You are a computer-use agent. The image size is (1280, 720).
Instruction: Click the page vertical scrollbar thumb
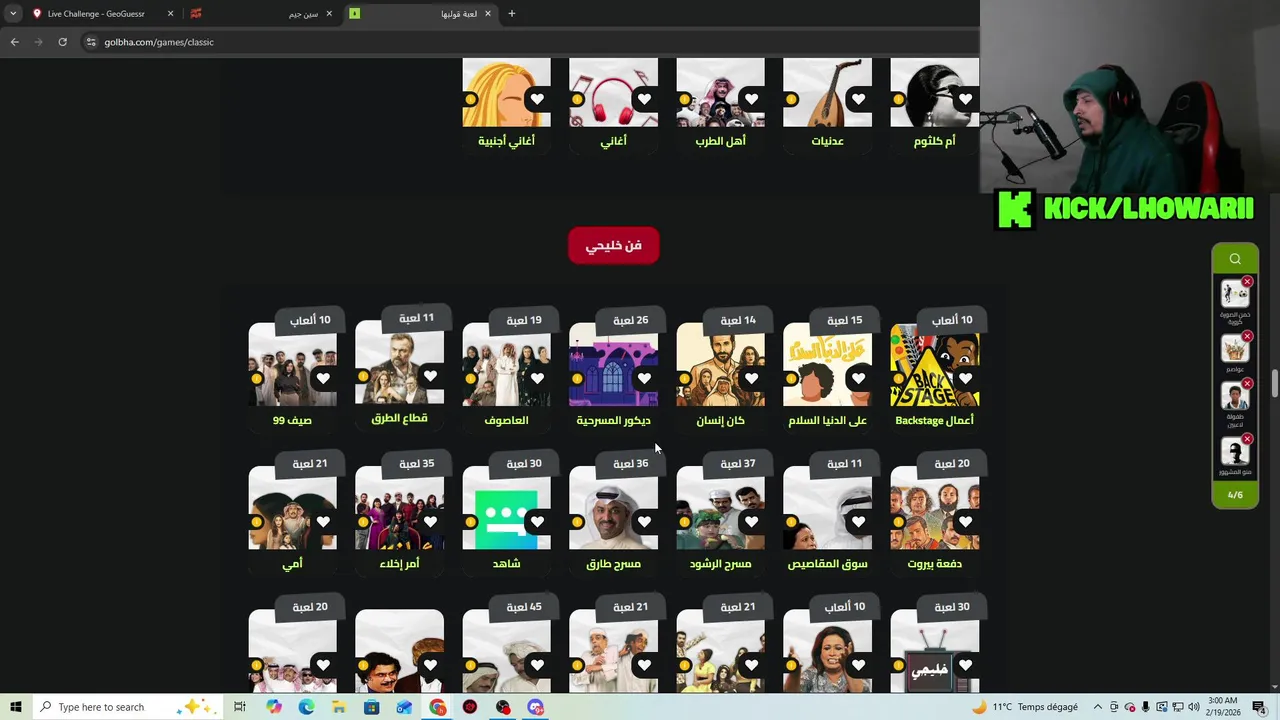(1274, 383)
